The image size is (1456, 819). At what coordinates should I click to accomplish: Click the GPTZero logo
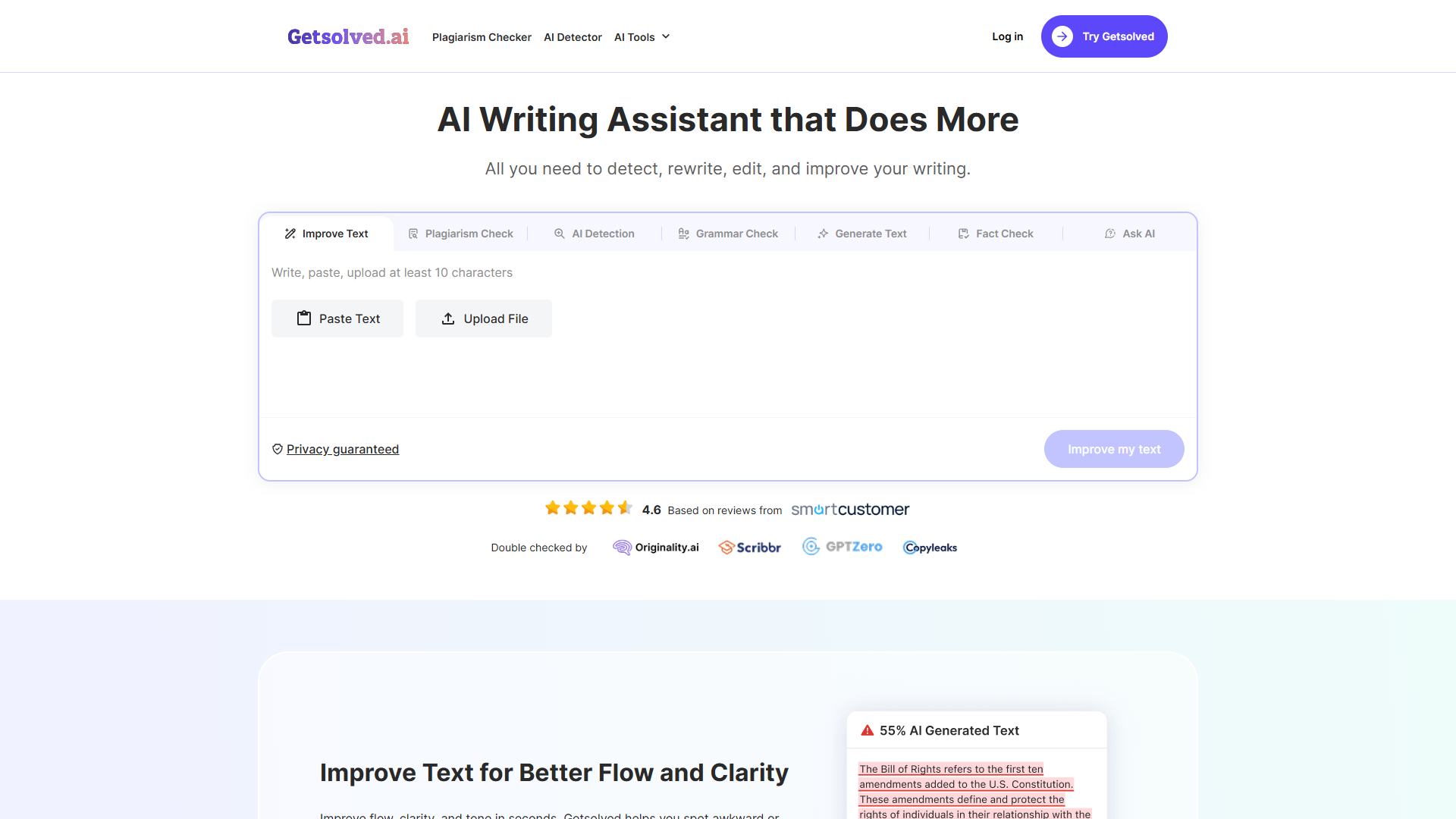pos(843,547)
